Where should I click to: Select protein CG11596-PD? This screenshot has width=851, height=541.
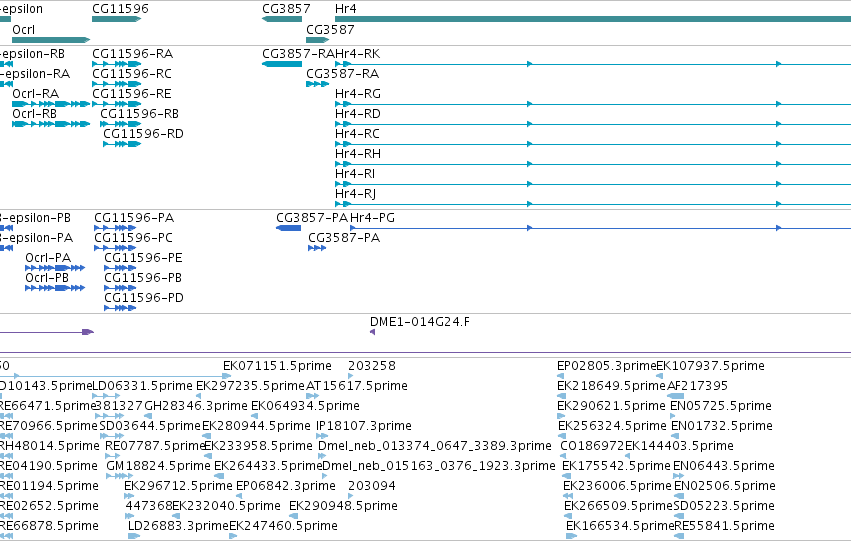[x=120, y=308]
